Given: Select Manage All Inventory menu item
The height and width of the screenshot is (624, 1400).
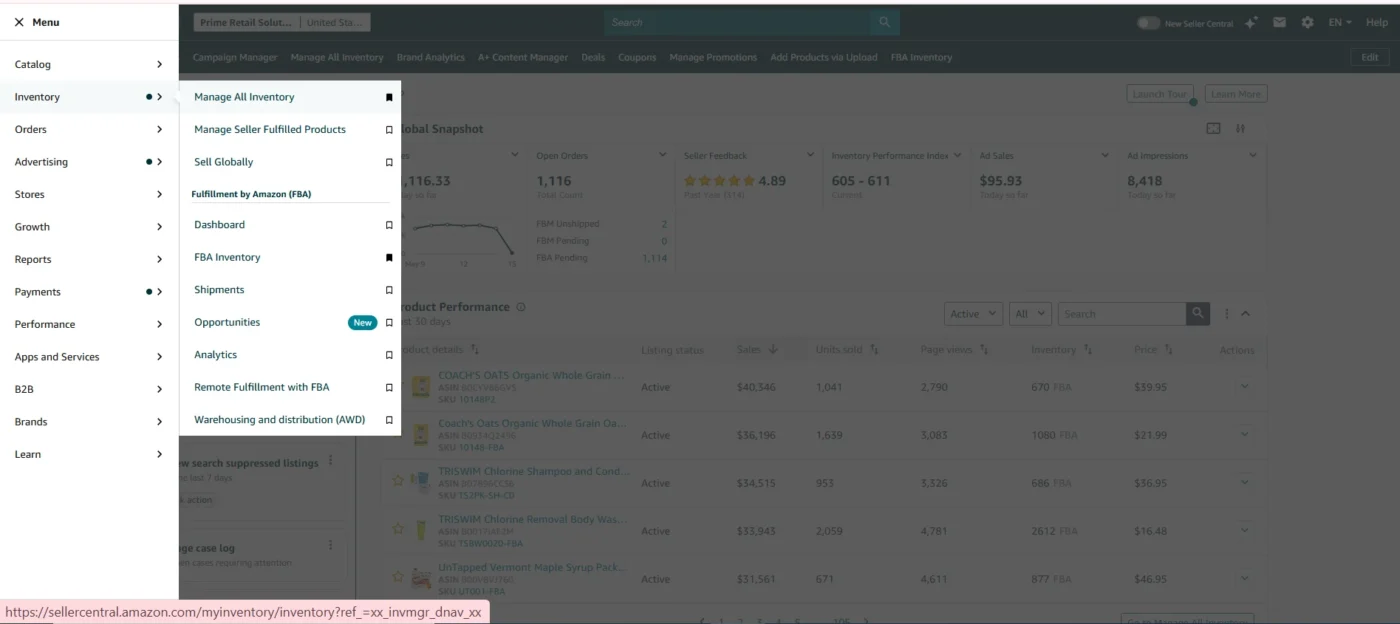Looking at the screenshot, I should [244, 97].
